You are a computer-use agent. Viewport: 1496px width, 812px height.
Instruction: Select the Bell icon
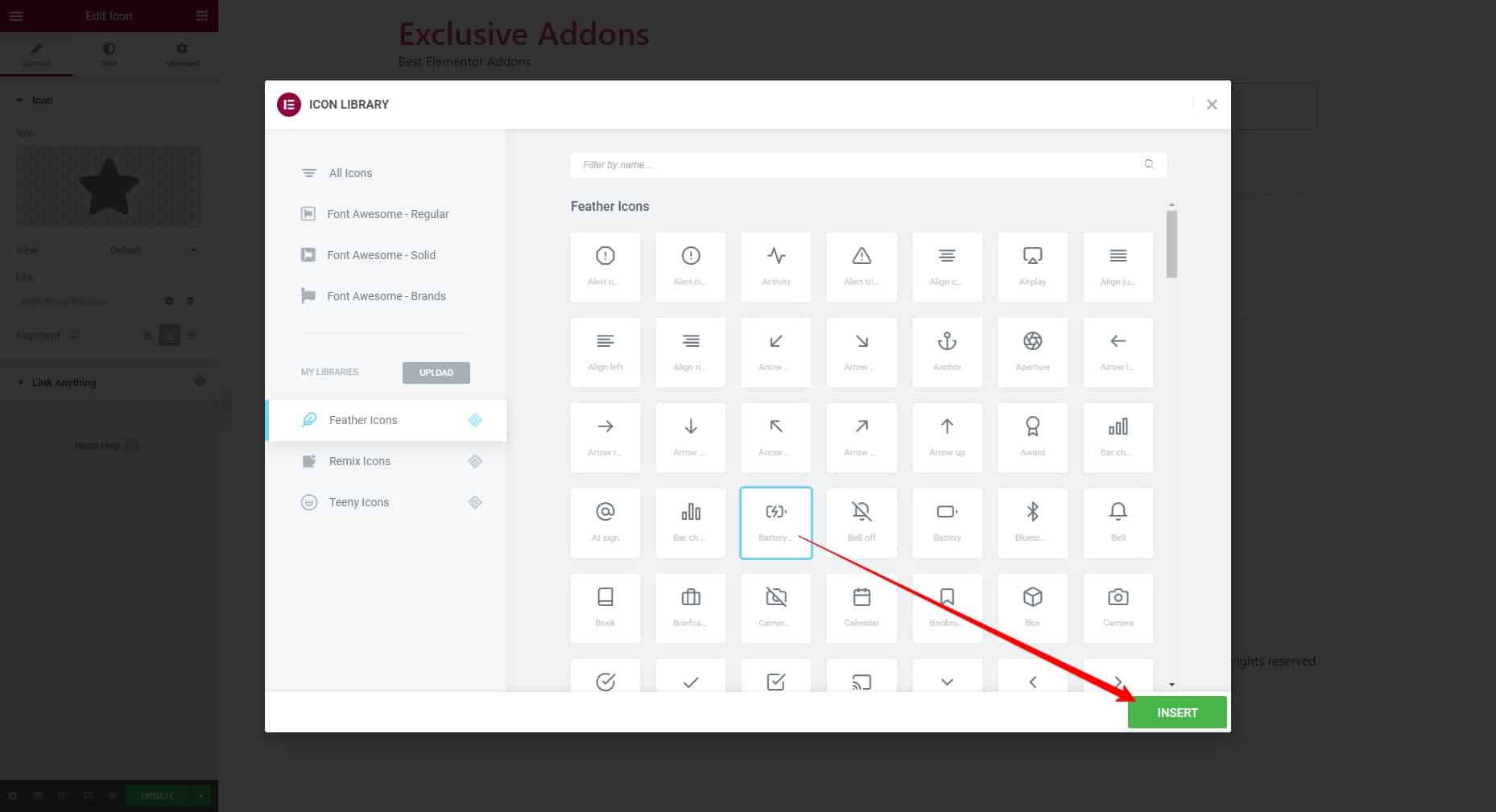click(x=1118, y=523)
